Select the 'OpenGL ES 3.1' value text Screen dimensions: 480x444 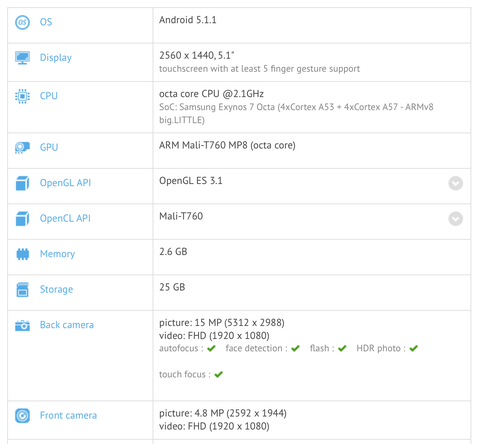click(191, 181)
